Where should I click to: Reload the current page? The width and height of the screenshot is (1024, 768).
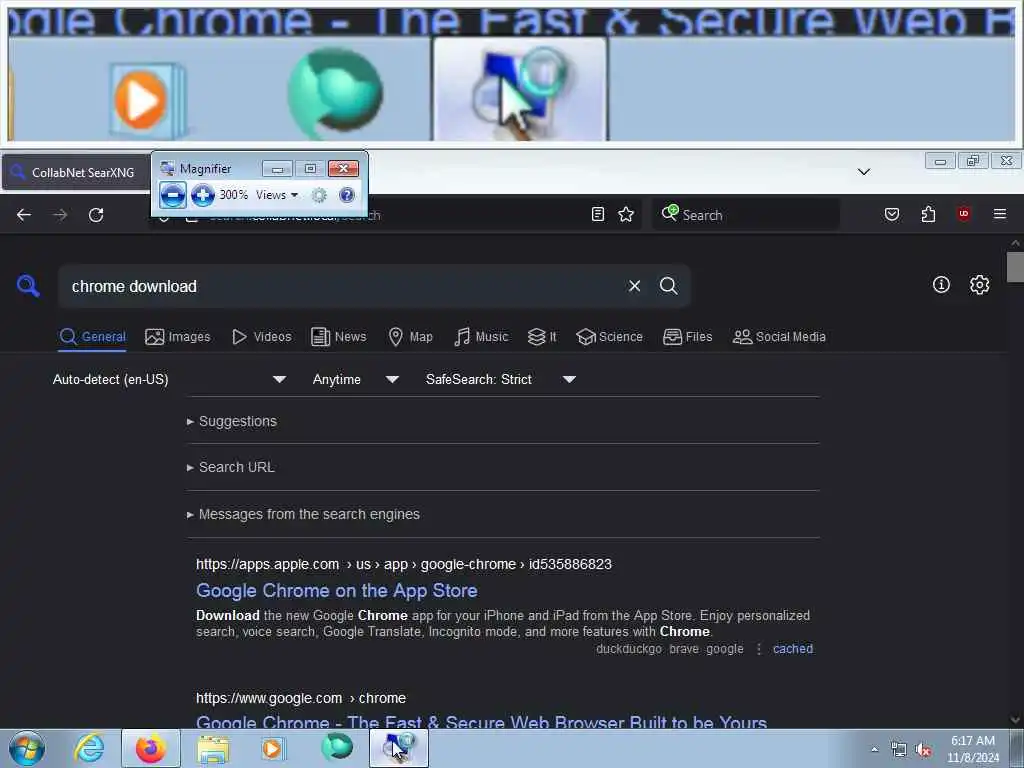96,215
